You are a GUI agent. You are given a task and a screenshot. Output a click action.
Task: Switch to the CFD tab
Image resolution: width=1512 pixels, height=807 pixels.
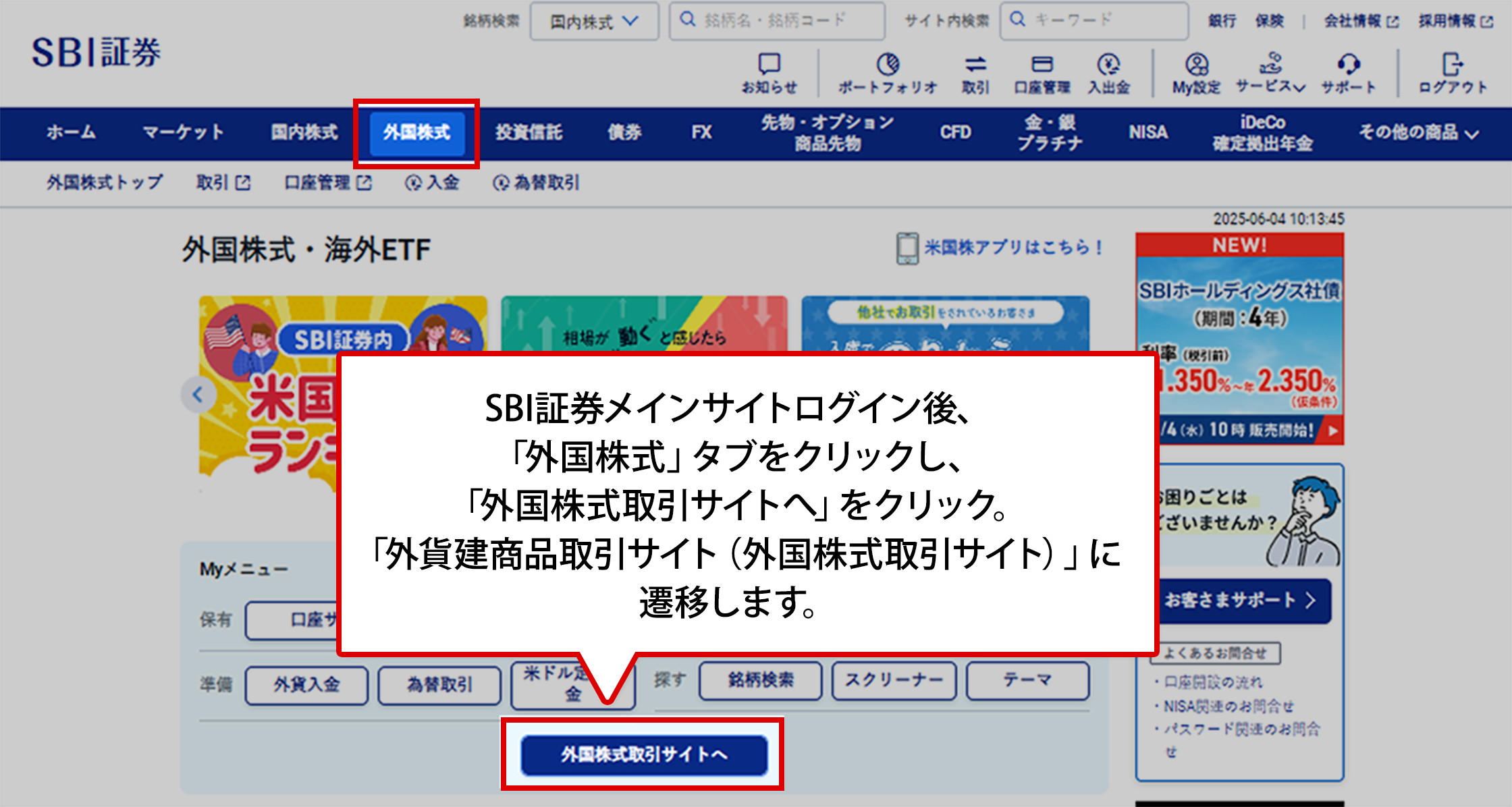(956, 132)
